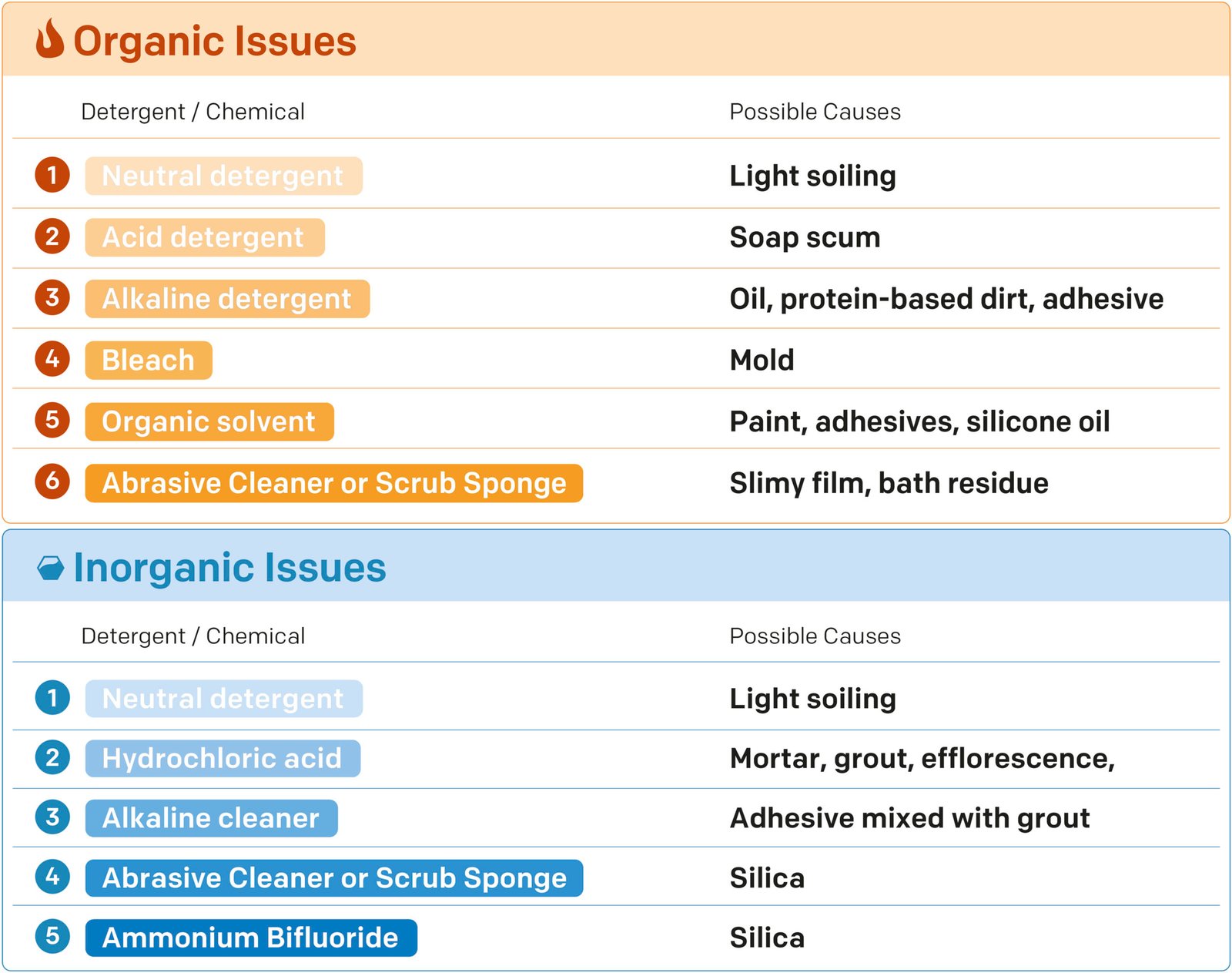Click Possible Causes header in inorganic table
The height and width of the screenshot is (973, 1232).
pyautogui.click(x=815, y=636)
